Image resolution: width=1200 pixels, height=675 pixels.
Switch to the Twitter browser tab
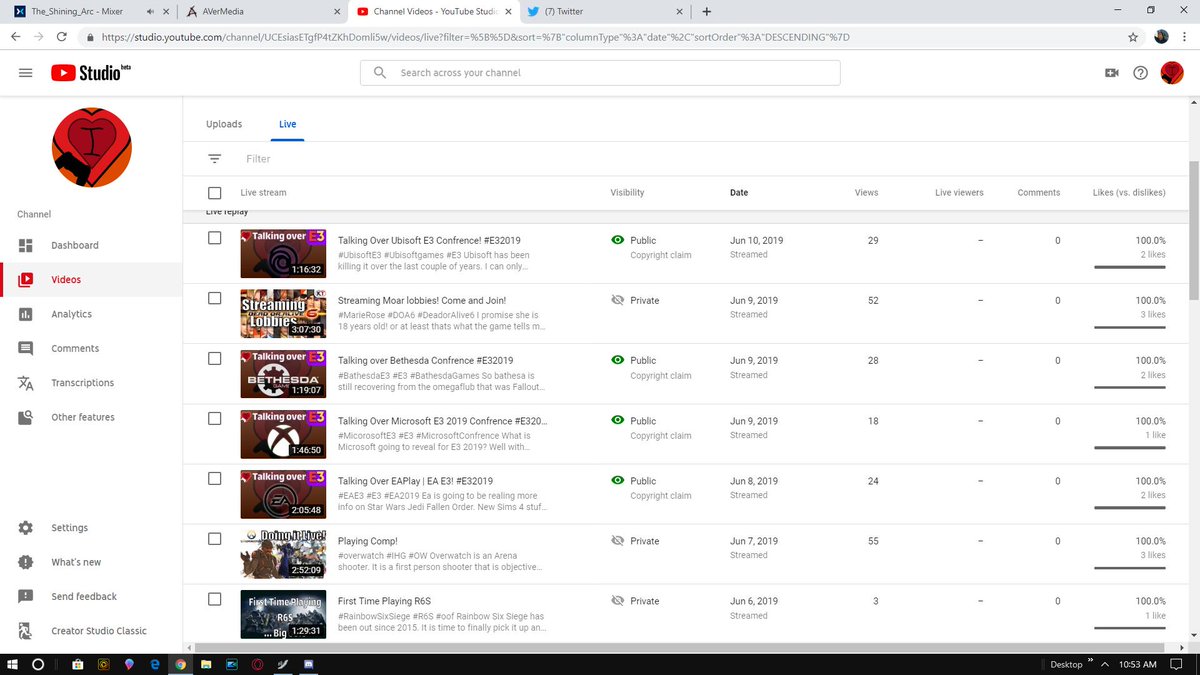[x=604, y=12]
